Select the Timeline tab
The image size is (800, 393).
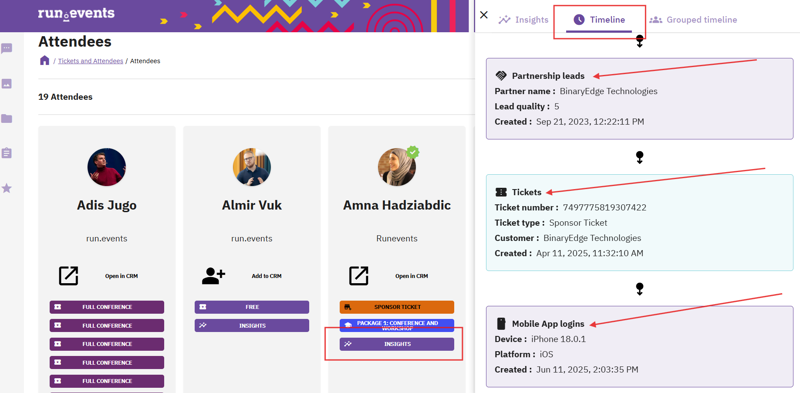click(599, 20)
